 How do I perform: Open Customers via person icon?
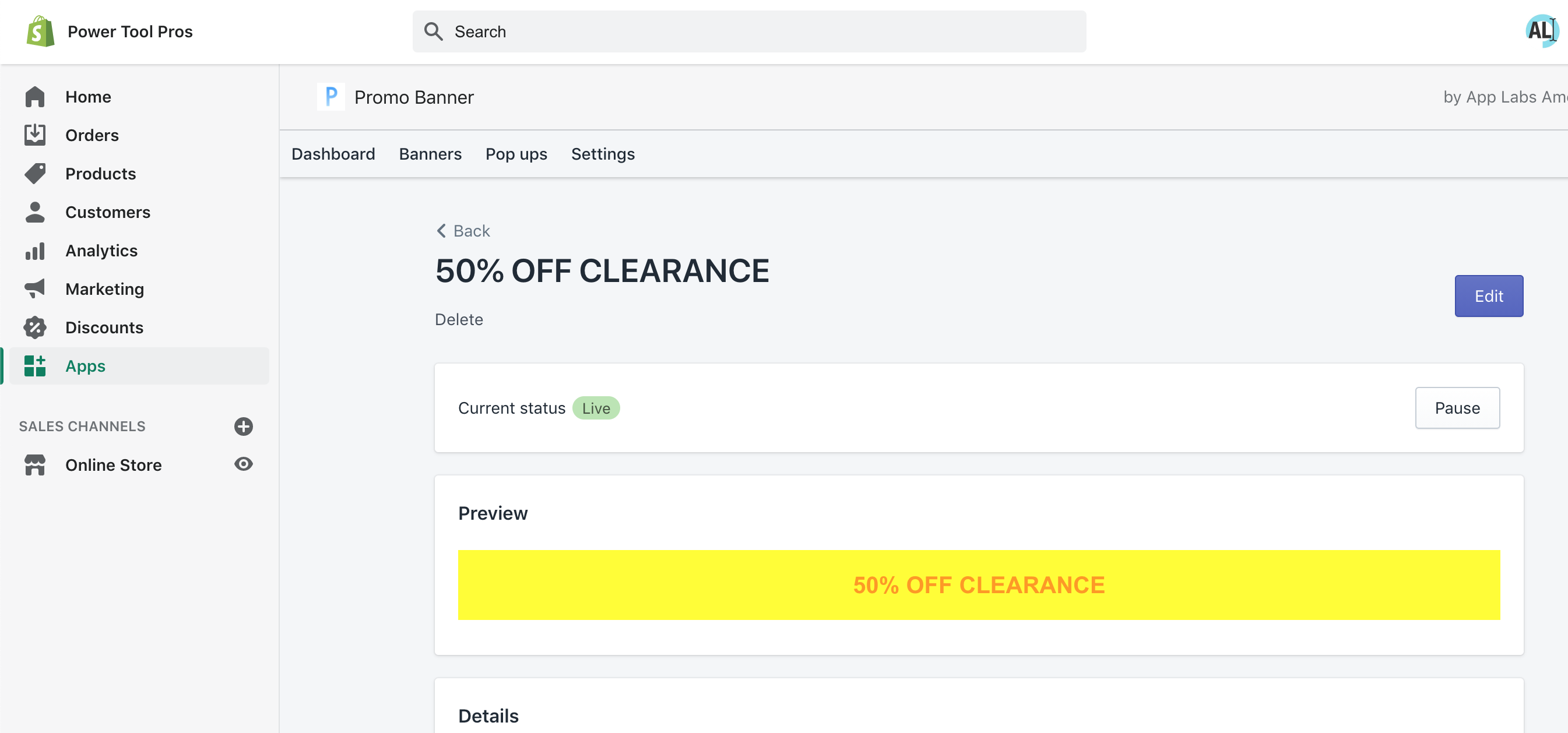pos(35,212)
